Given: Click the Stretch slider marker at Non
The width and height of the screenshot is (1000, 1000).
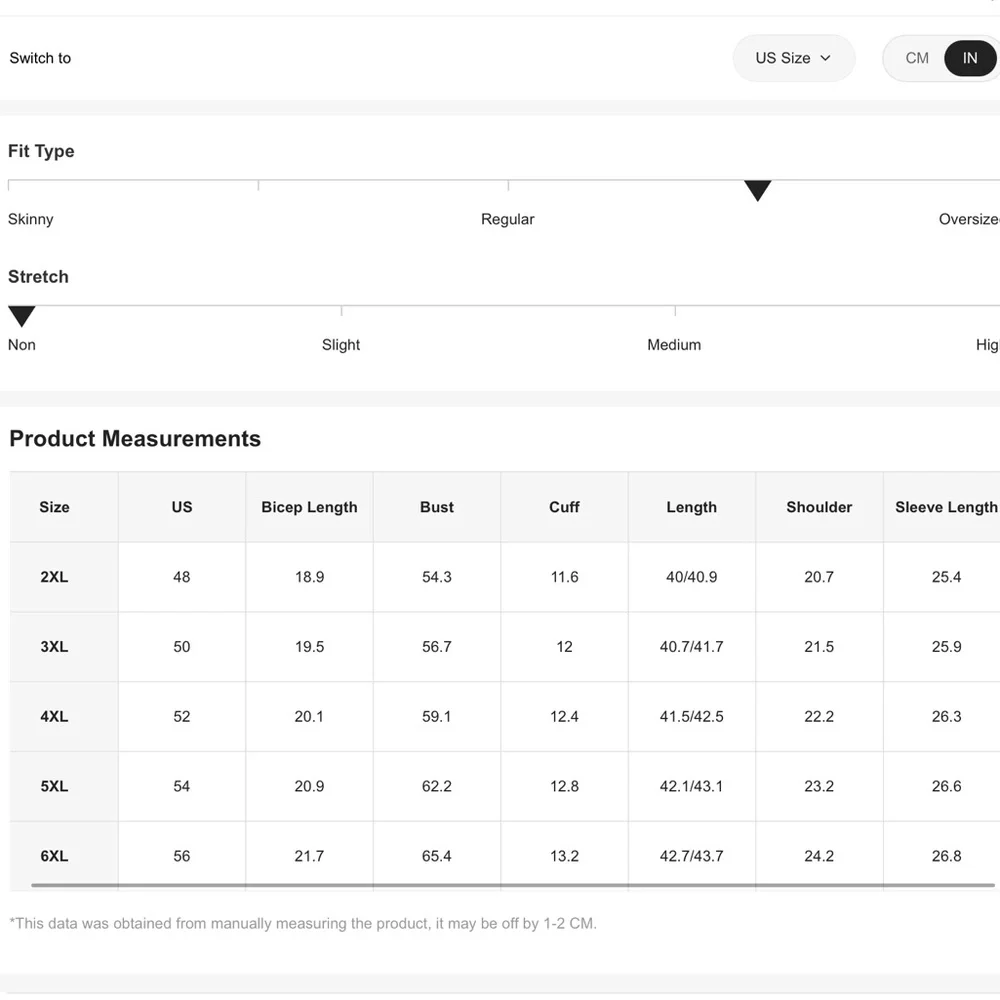Looking at the screenshot, I should [x=22, y=316].
